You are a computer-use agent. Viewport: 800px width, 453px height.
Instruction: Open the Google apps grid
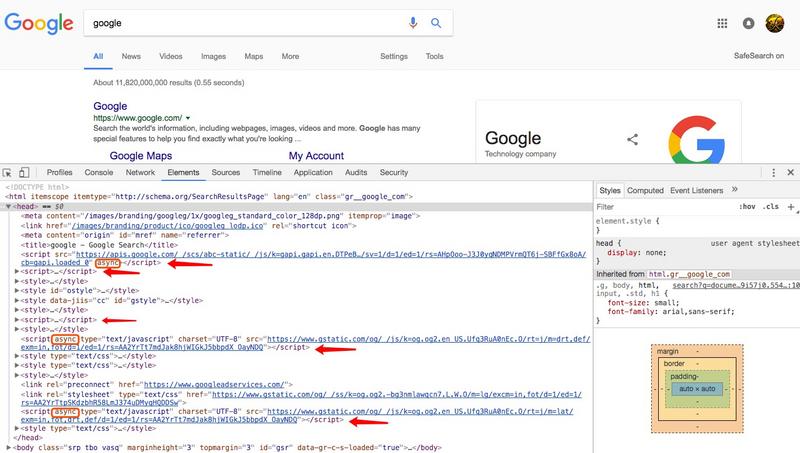coord(722,23)
